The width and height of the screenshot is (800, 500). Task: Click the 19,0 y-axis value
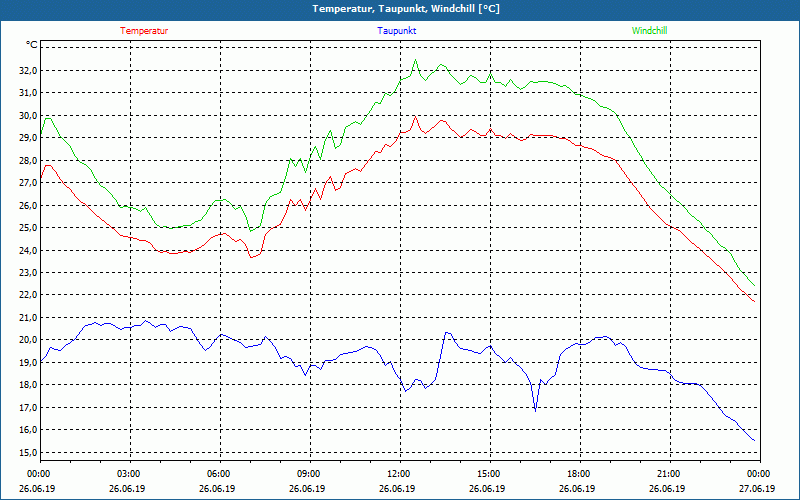click(28, 362)
